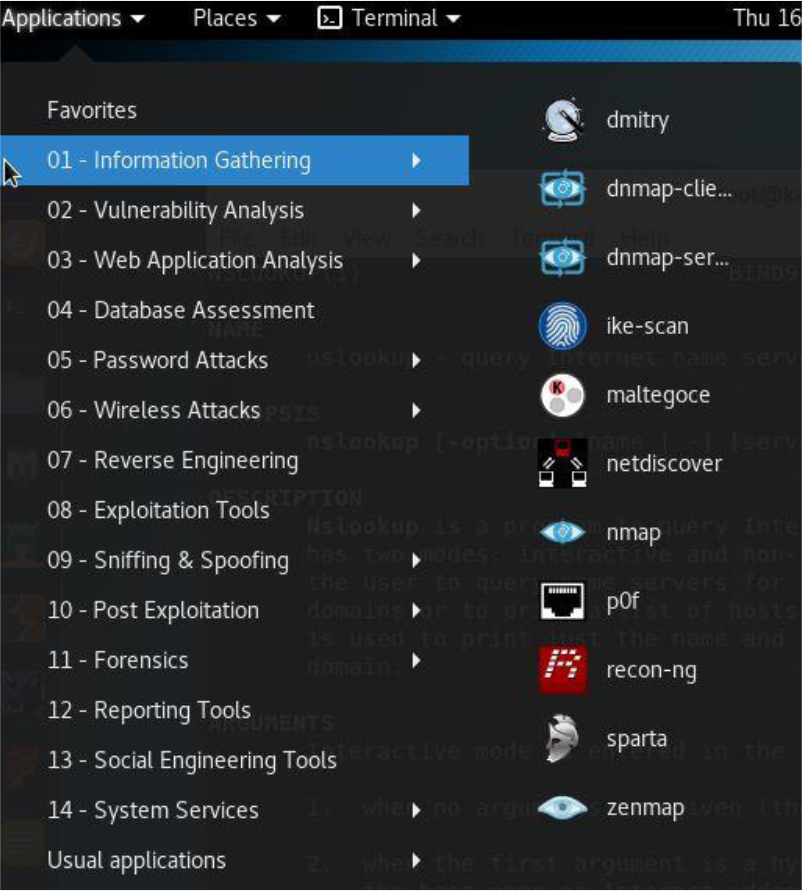Launch sparta via the helmet icon
The height and width of the screenshot is (891, 802).
click(562, 739)
